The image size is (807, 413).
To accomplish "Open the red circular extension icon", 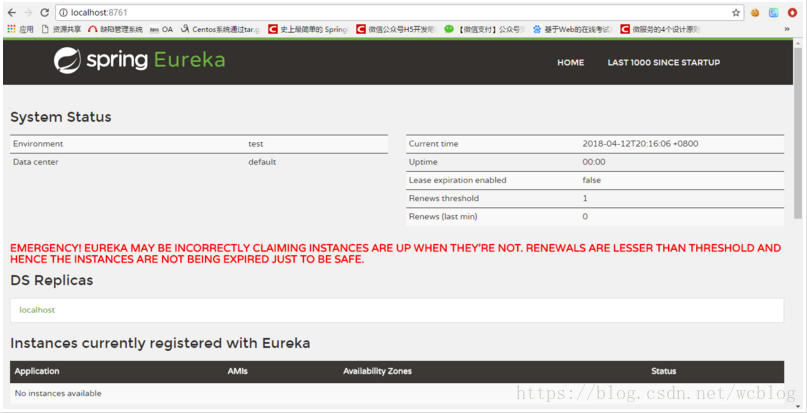I will coord(792,13).
